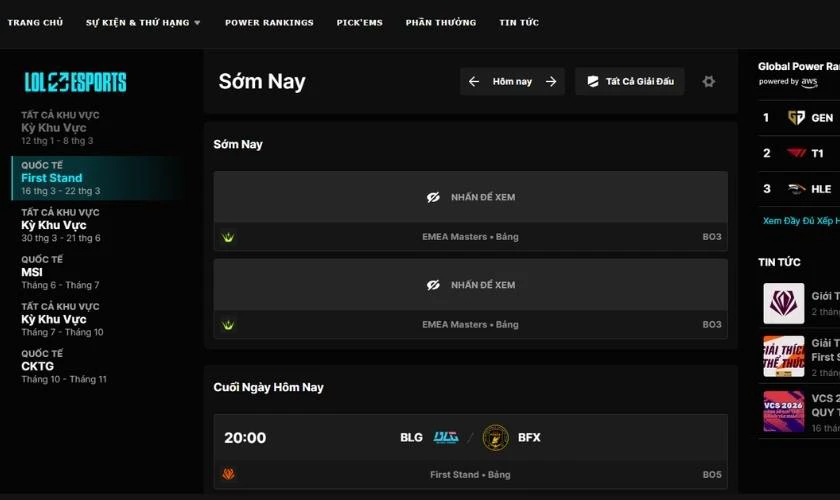
Task: Go to next day with right arrow
Action: (551, 82)
